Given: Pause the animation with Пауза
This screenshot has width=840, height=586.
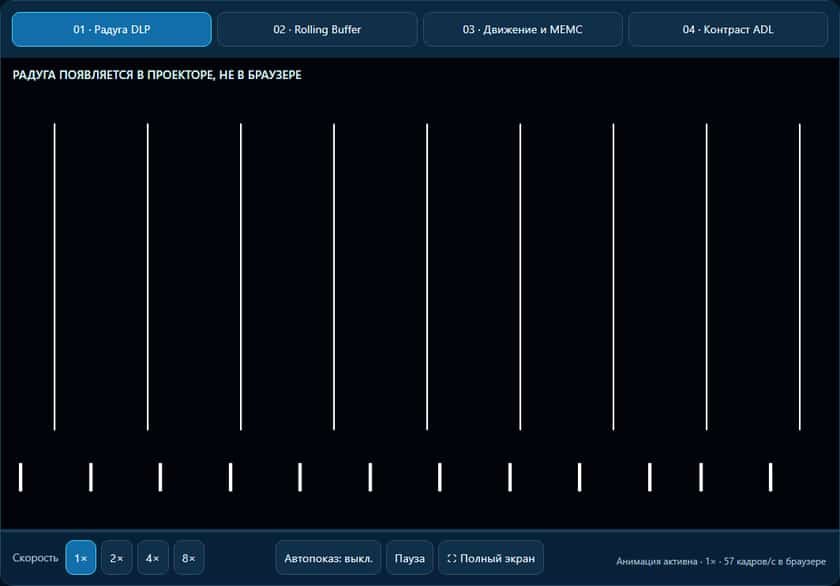Looking at the screenshot, I should point(410,558).
